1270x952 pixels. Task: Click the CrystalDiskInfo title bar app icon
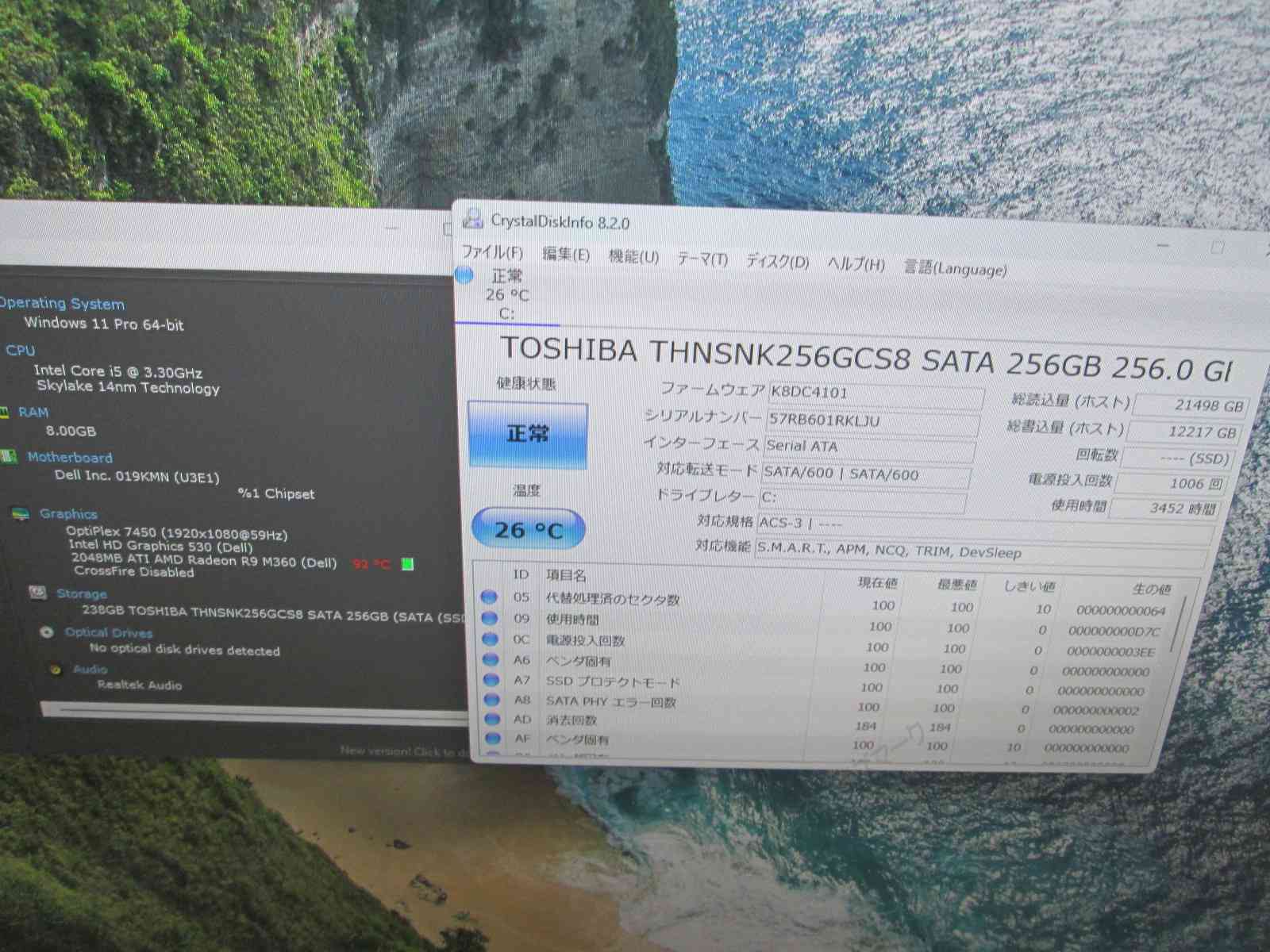[473, 218]
